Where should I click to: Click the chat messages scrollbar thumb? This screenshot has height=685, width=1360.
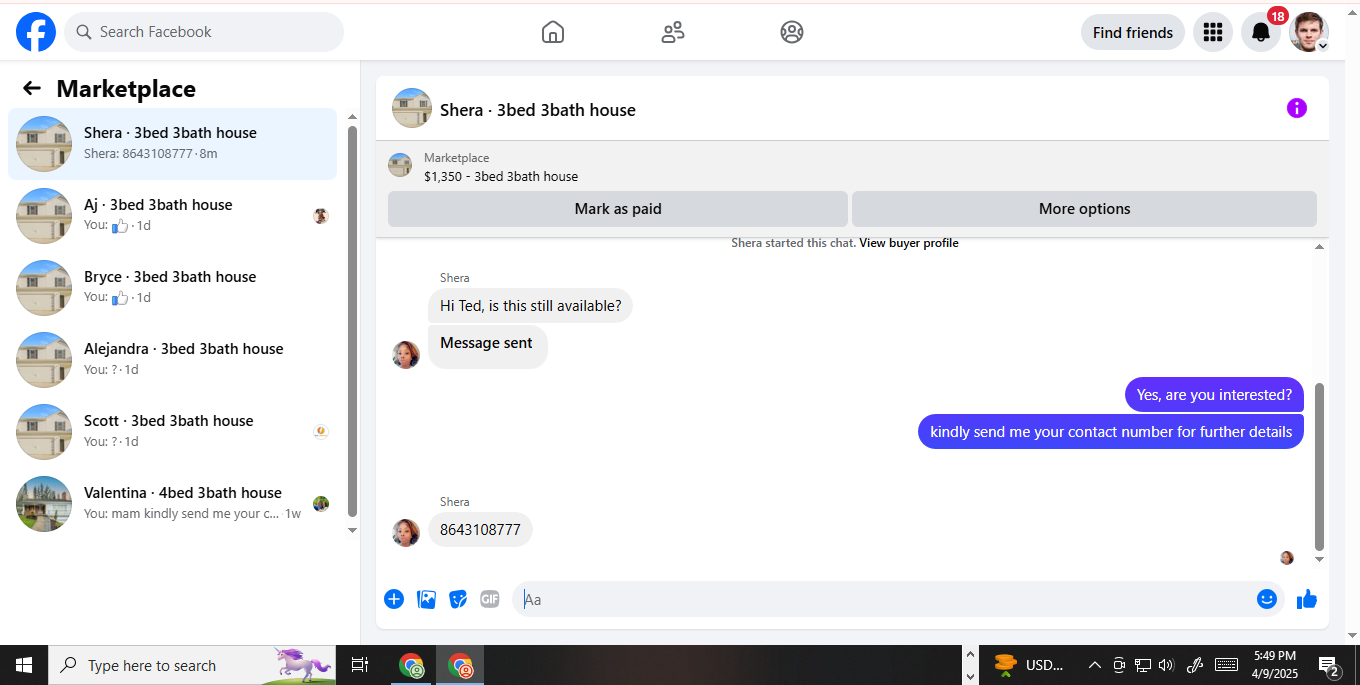pos(1319,466)
